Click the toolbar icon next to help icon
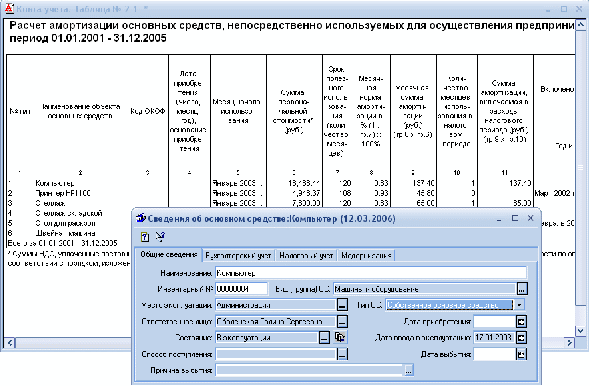590x386 pixels. 160,237
